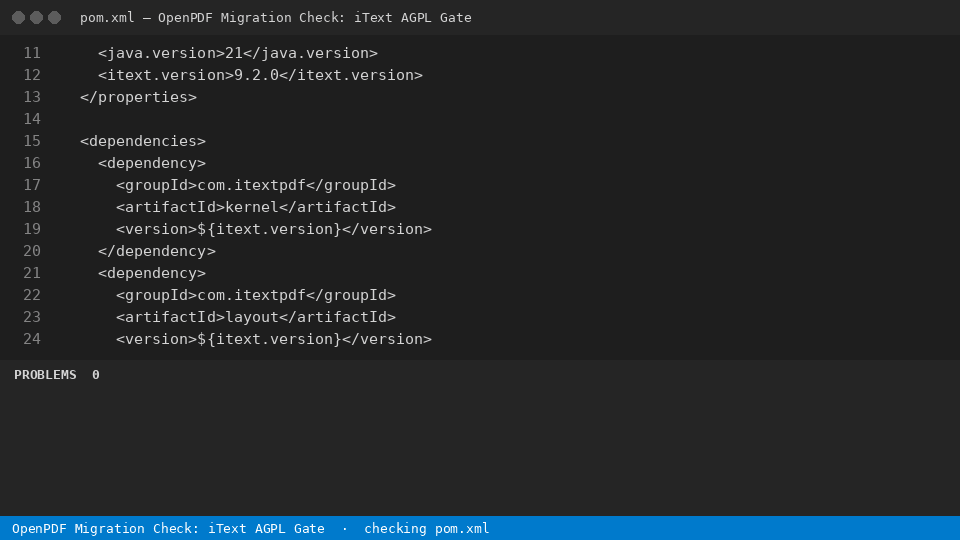This screenshot has height=540, width=960.
Task: Click the closing properties tag
Action: click(x=138, y=97)
